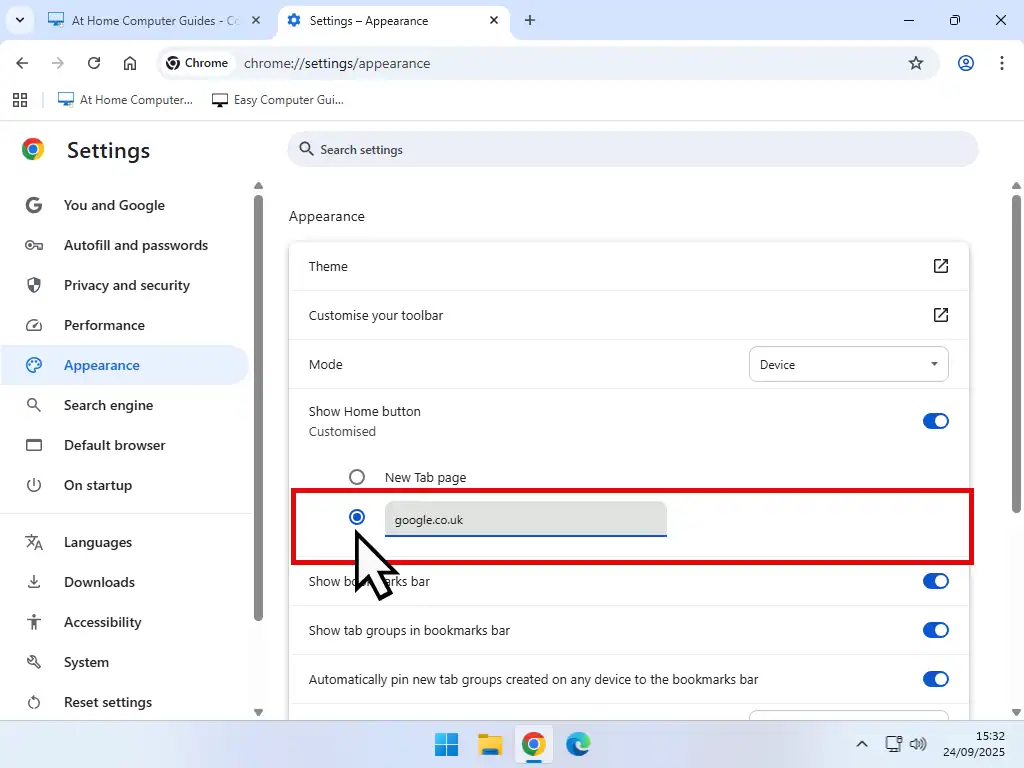Turn off Show bookmarks bar toggle
The image size is (1024, 768).
[935, 581]
